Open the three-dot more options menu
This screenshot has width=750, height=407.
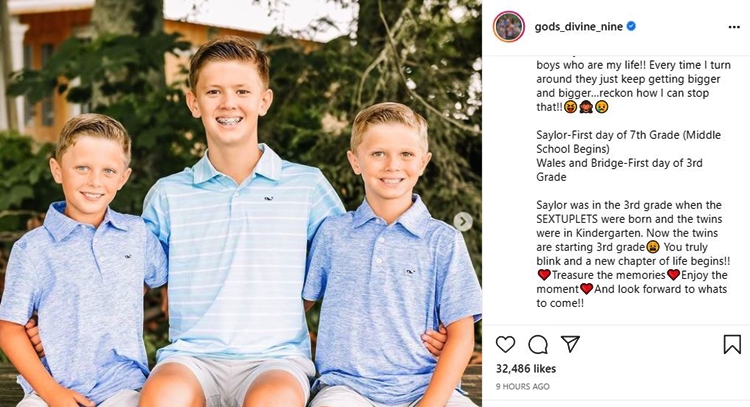tap(734, 27)
